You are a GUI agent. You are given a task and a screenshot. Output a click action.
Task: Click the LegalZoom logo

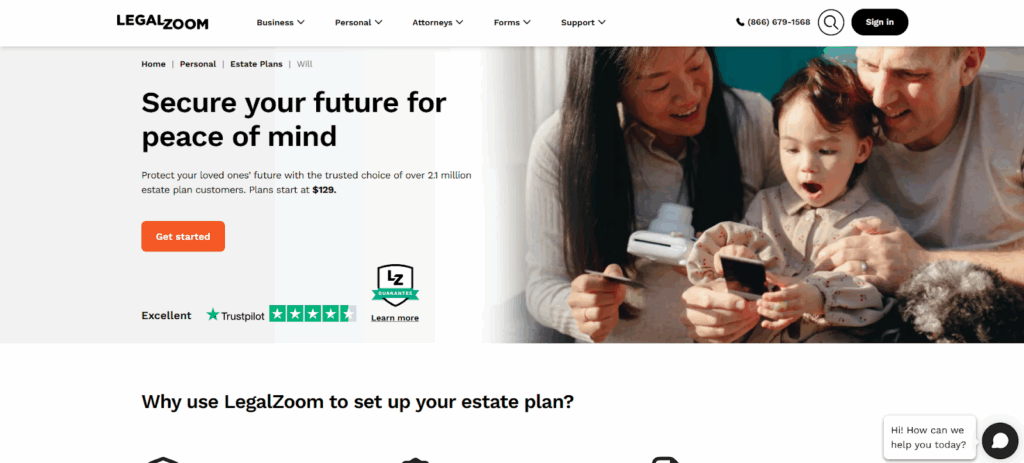[162, 22]
